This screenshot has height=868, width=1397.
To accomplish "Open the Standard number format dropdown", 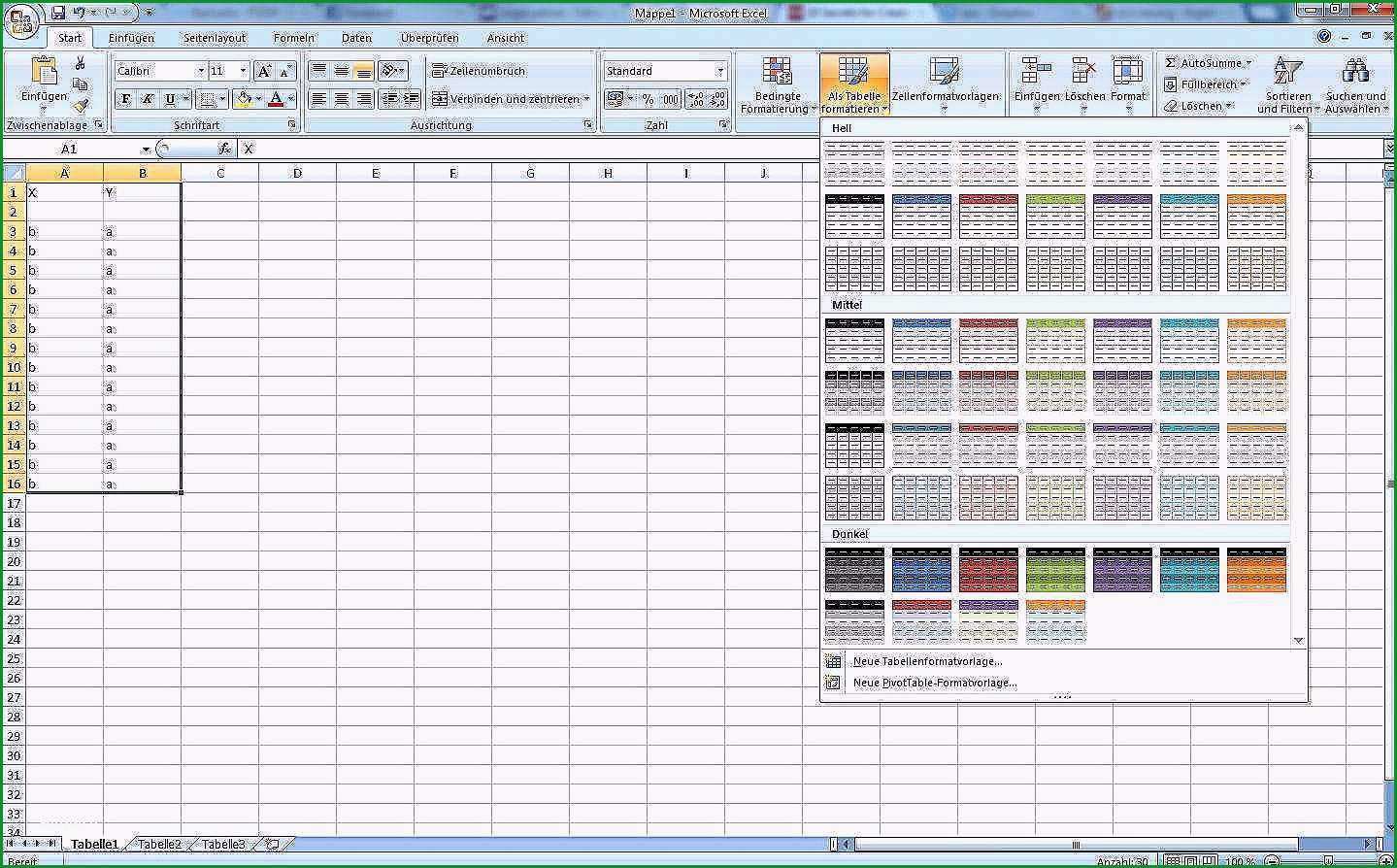I will coord(720,71).
